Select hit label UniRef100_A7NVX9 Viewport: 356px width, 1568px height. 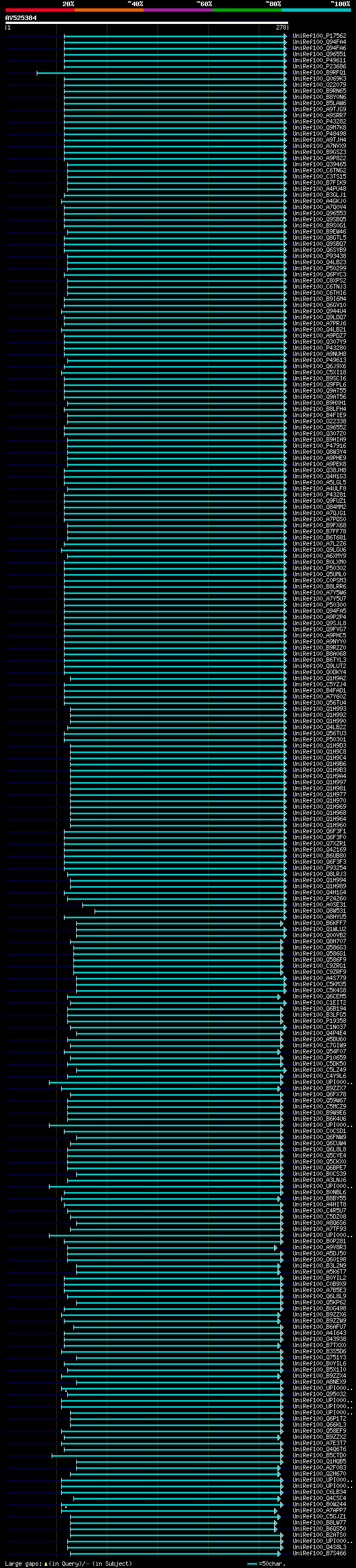(x=319, y=146)
